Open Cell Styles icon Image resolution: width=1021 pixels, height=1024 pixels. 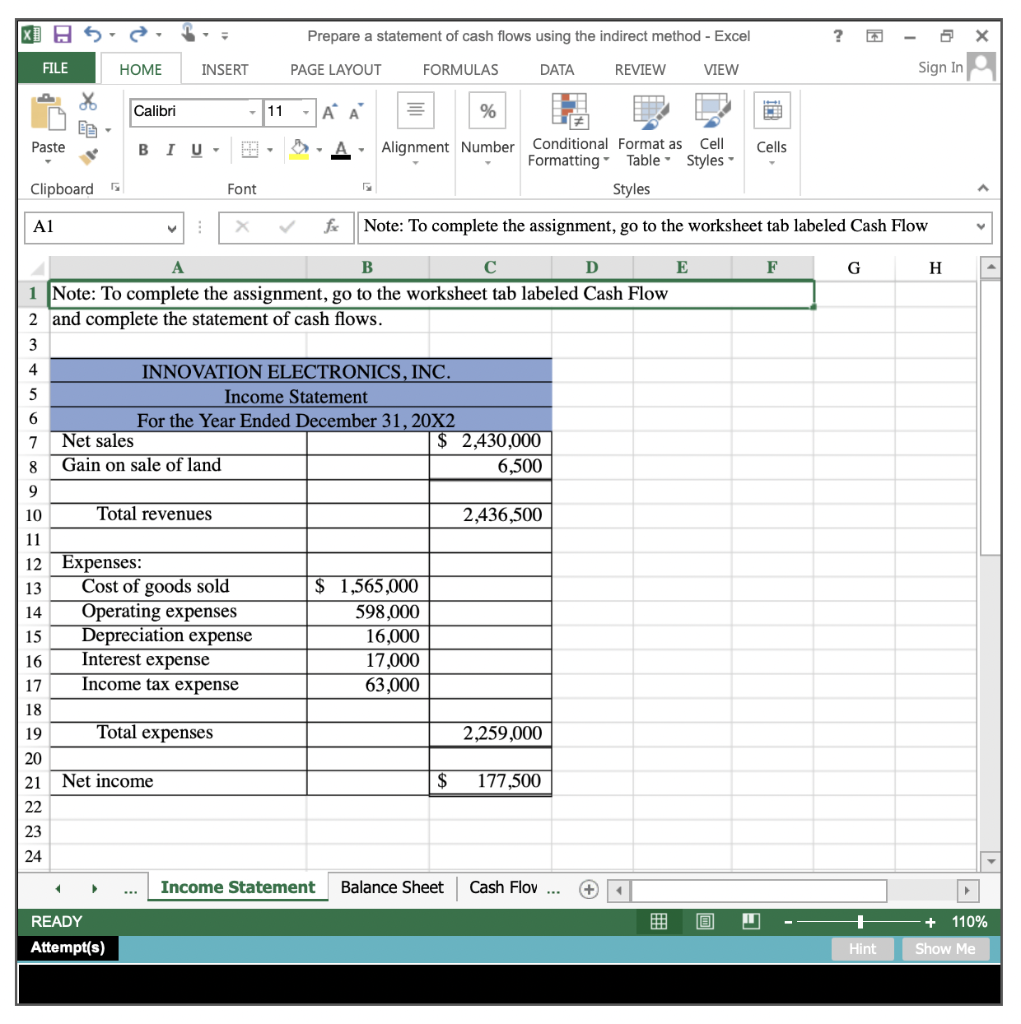712,111
